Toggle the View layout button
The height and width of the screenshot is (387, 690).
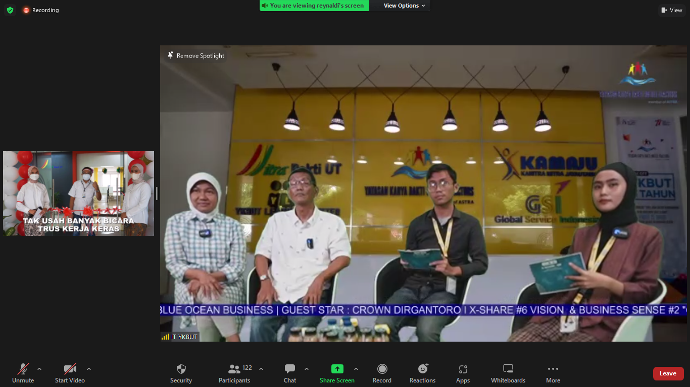(672, 10)
